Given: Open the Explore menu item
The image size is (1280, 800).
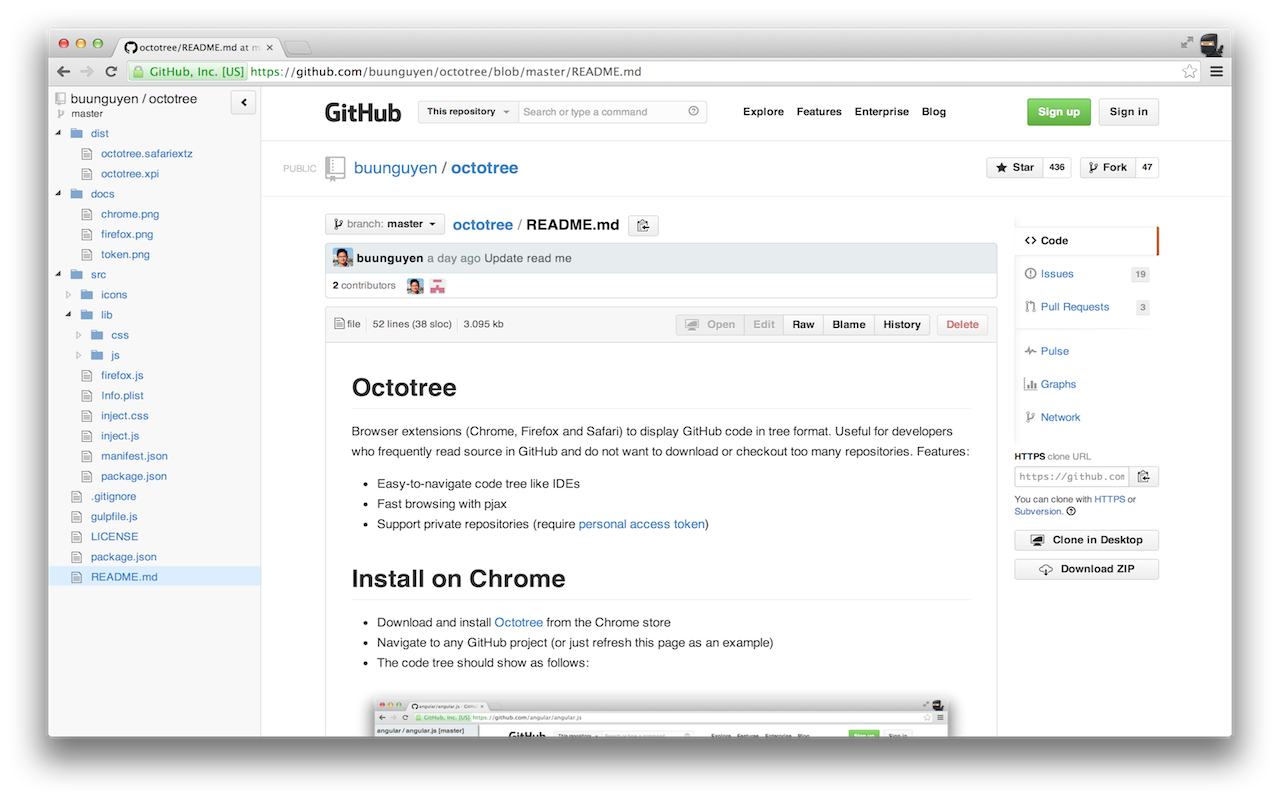Looking at the screenshot, I should [763, 112].
